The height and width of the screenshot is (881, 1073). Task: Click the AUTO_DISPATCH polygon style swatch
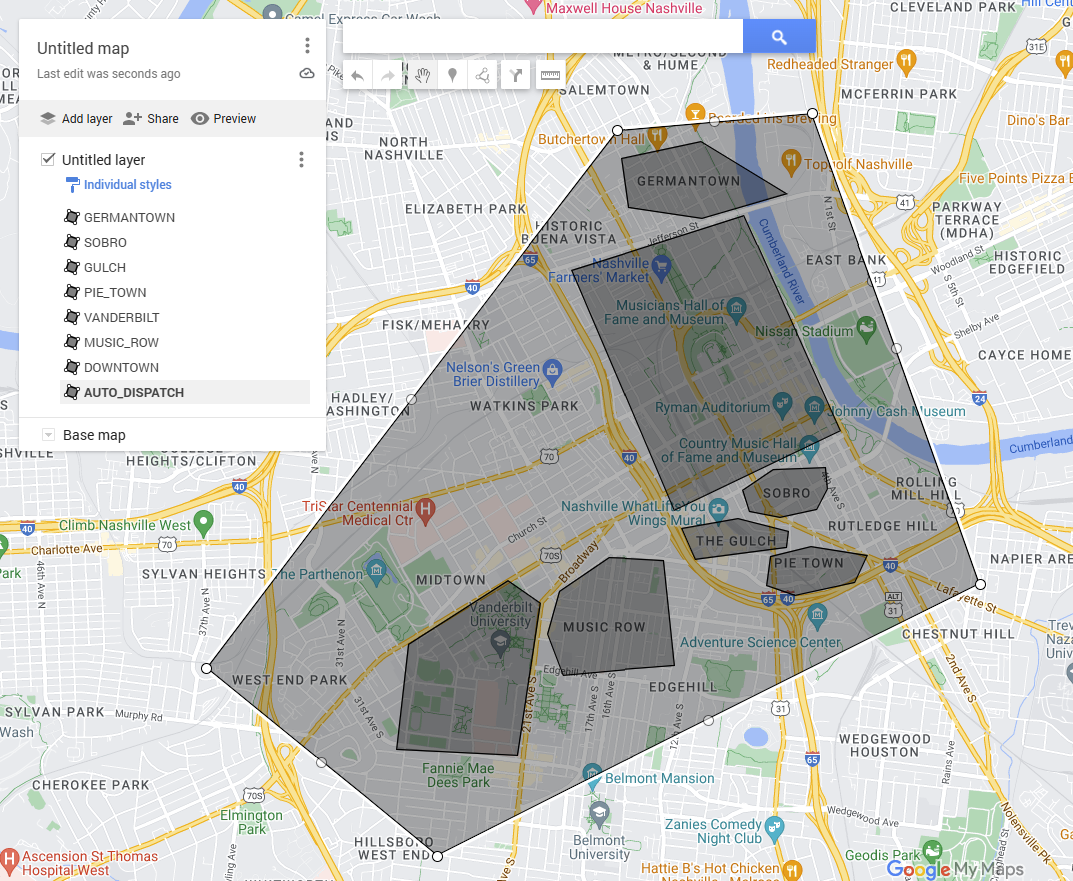(71, 392)
